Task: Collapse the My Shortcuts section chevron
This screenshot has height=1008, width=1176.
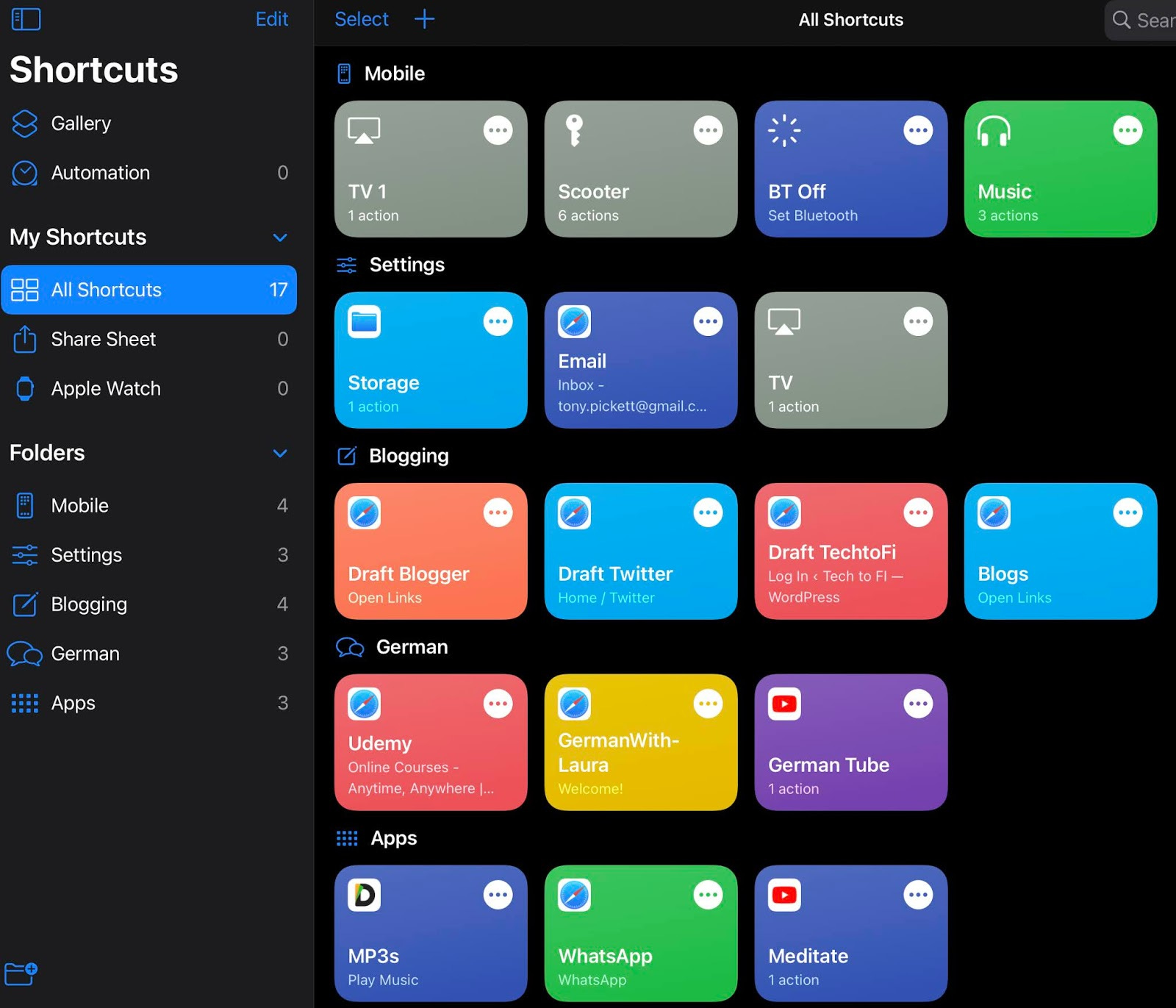Action: (280, 237)
